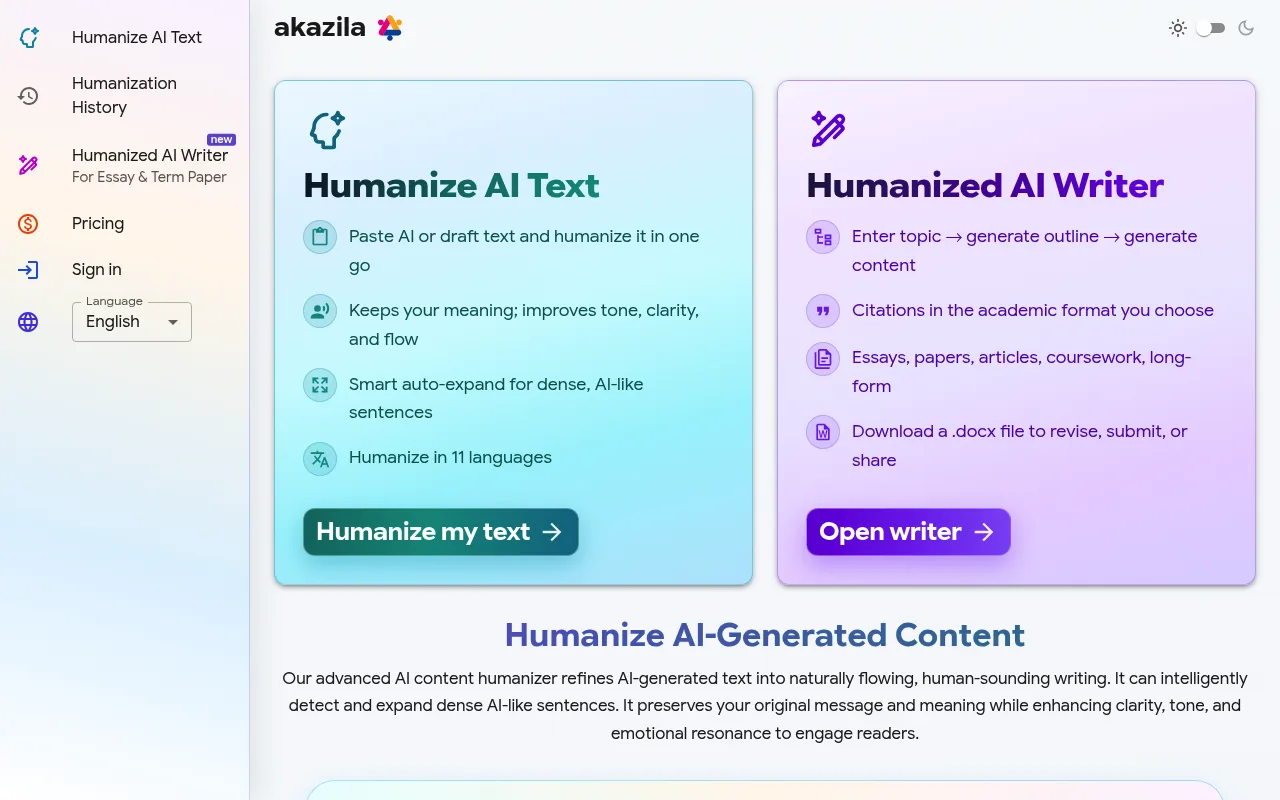This screenshot has width=1280, height=800.
Task: Click the moon dark-mode icon
Action: point(1246,28)
